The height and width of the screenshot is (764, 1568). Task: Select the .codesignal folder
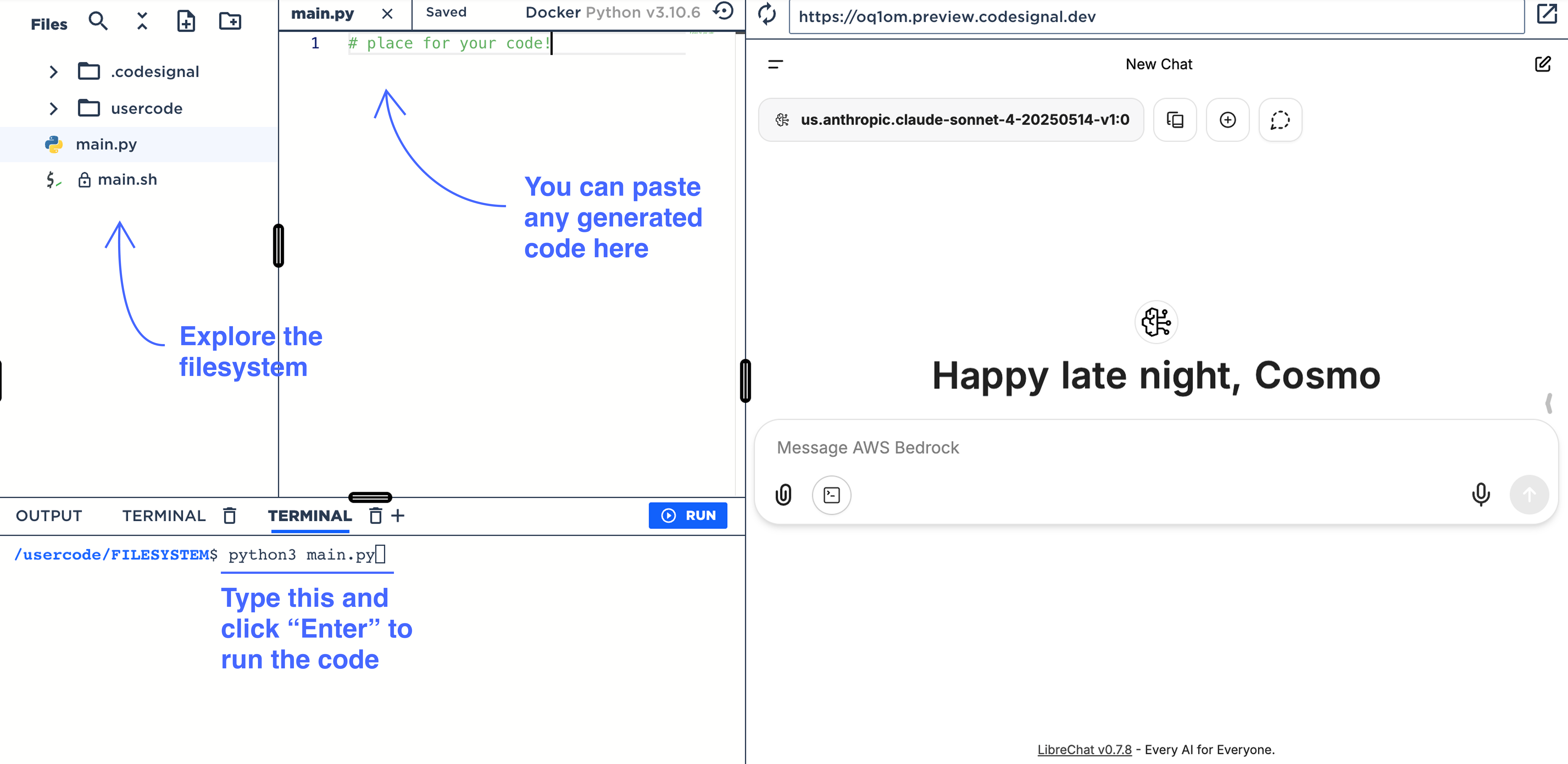point(138,72)
